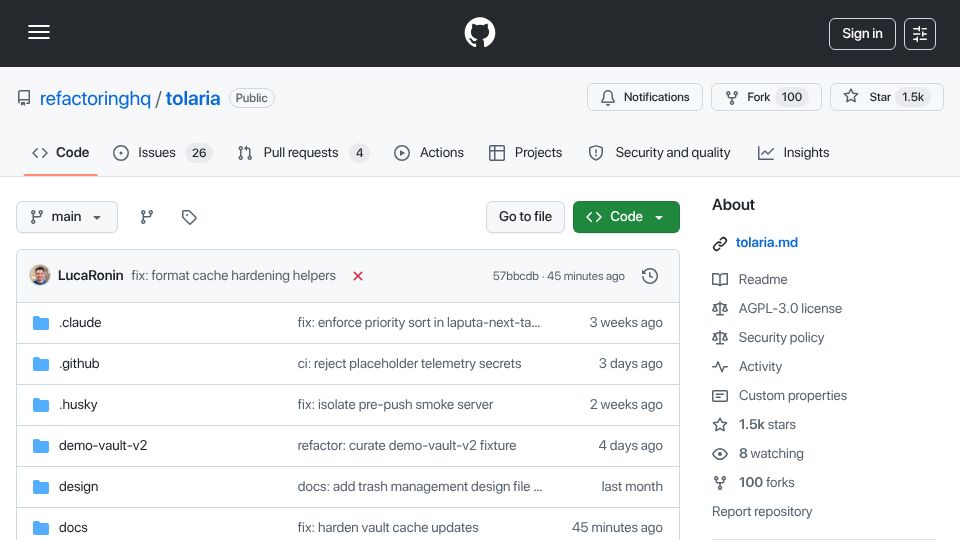The height and width of the screenshot is (540, 960).
Task: View tags icon in the file toolbar
Action: [189, 217]
